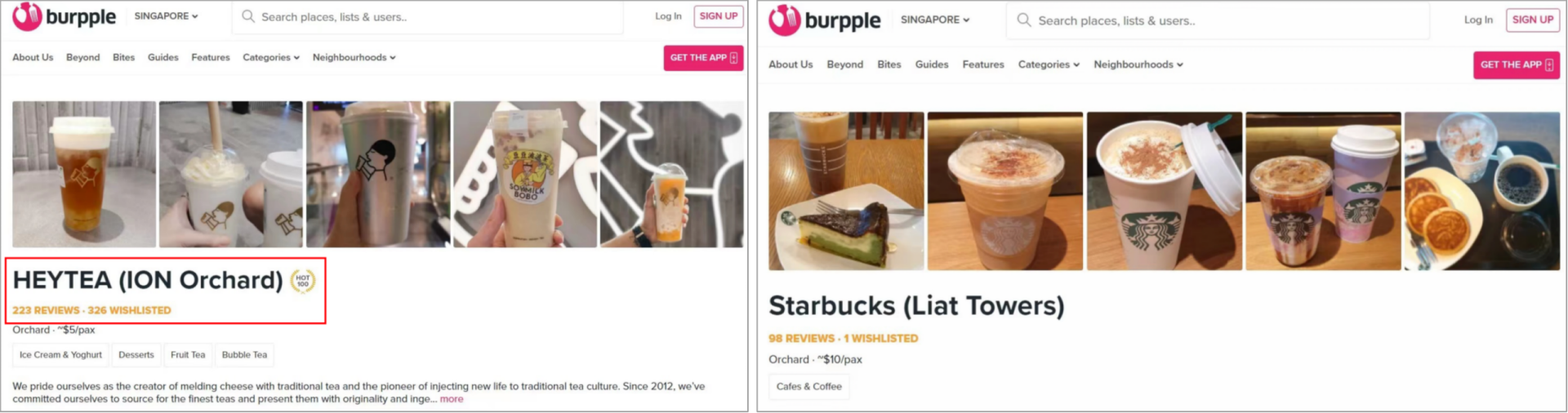Go to Beyond on Starbucks page
Viewport: 1568px width, 413px height.
pos(844,64)
